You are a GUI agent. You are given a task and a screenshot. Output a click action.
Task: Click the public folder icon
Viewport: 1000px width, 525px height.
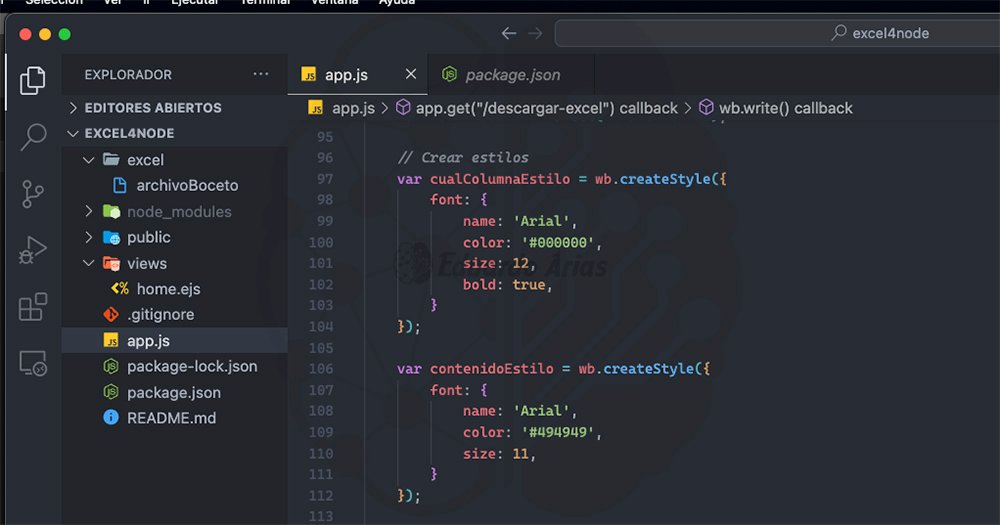click(111, 237)
